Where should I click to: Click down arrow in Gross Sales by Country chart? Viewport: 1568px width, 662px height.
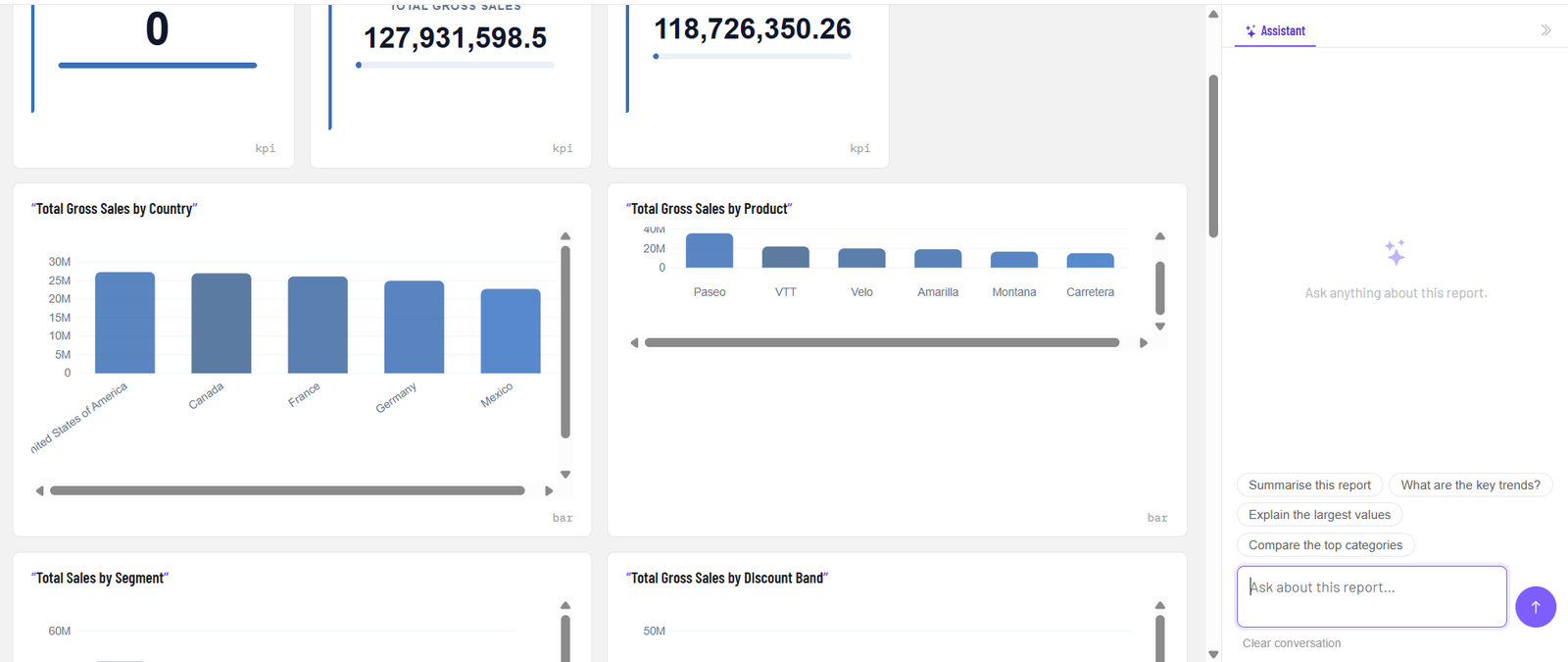click(x=565, y=475)
